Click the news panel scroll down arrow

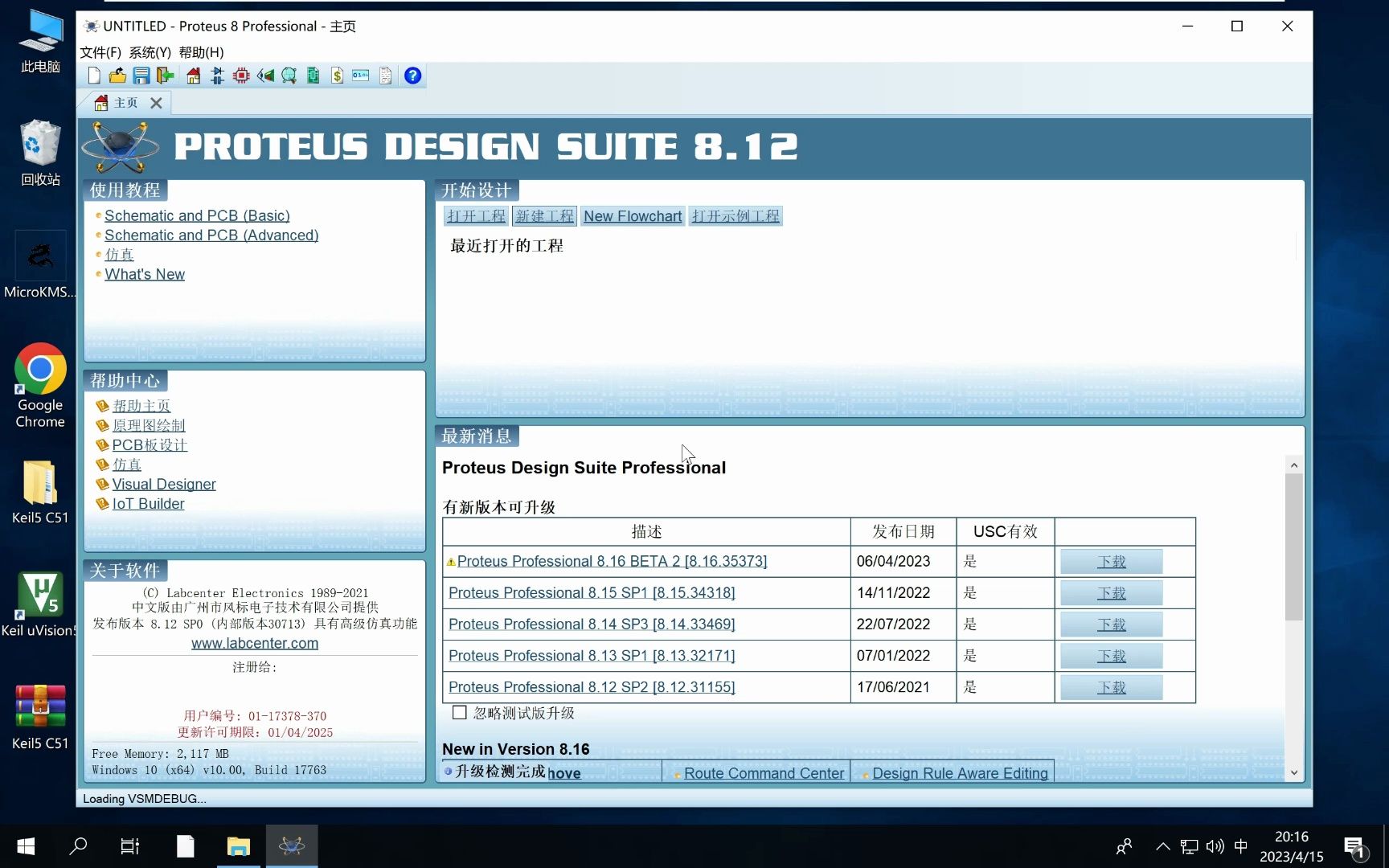click(1293, 772)
